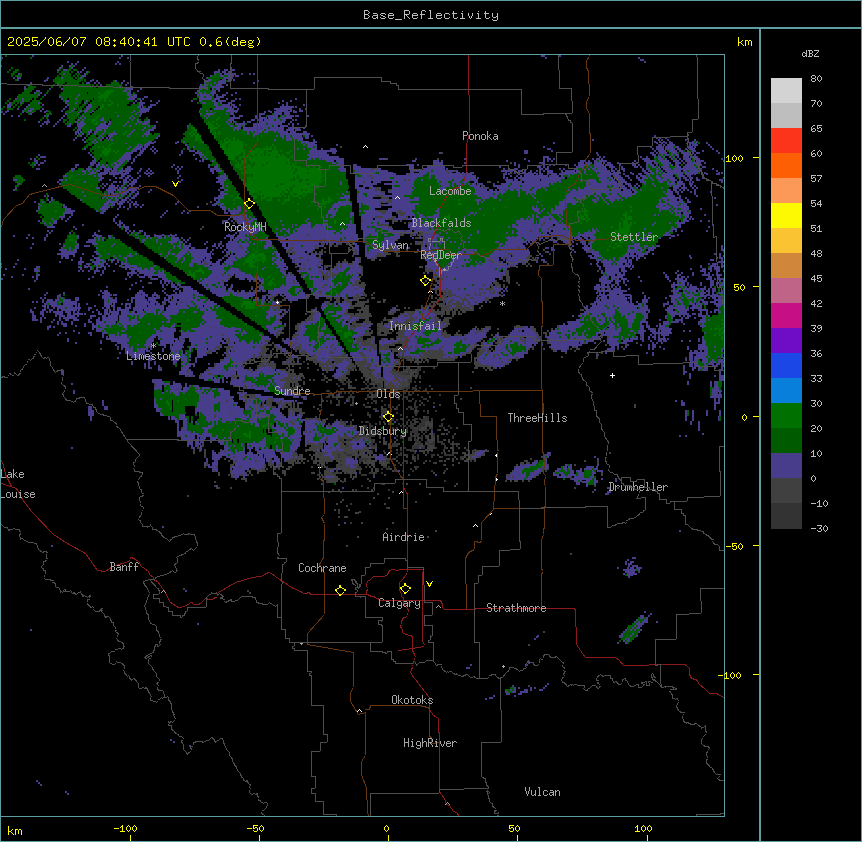The image size is (862, 842).
Task: Click the Okotoks label
Action: coord(412,700)
